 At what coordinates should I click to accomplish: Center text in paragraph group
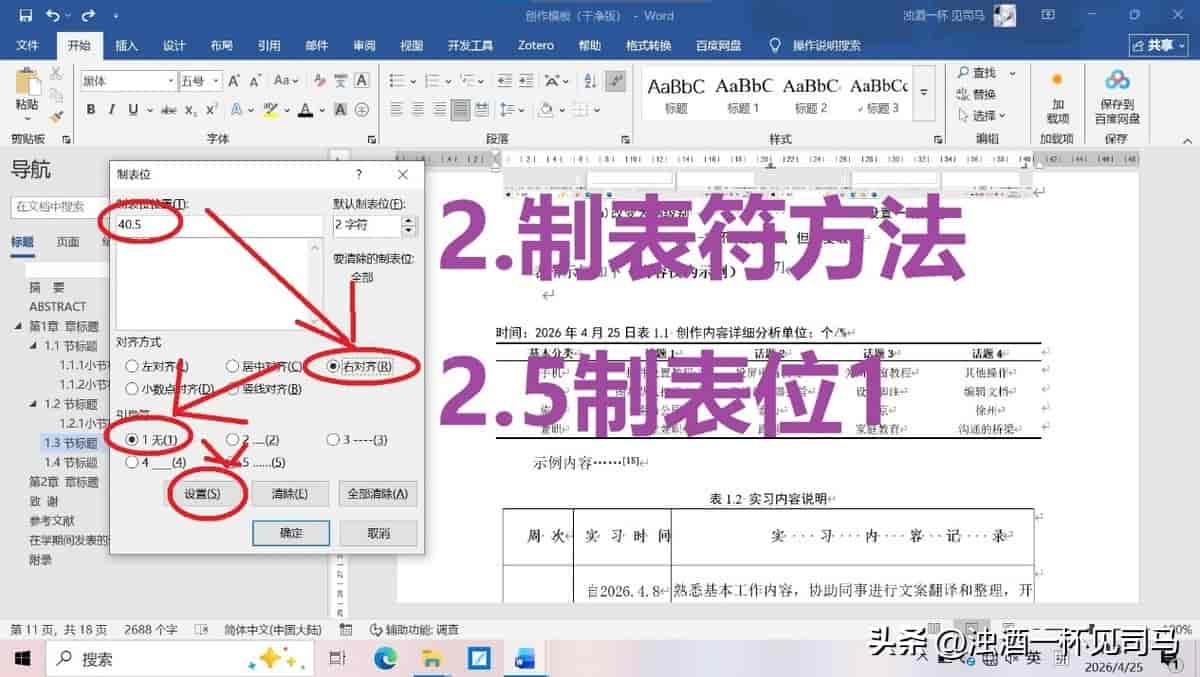[416, 110]
